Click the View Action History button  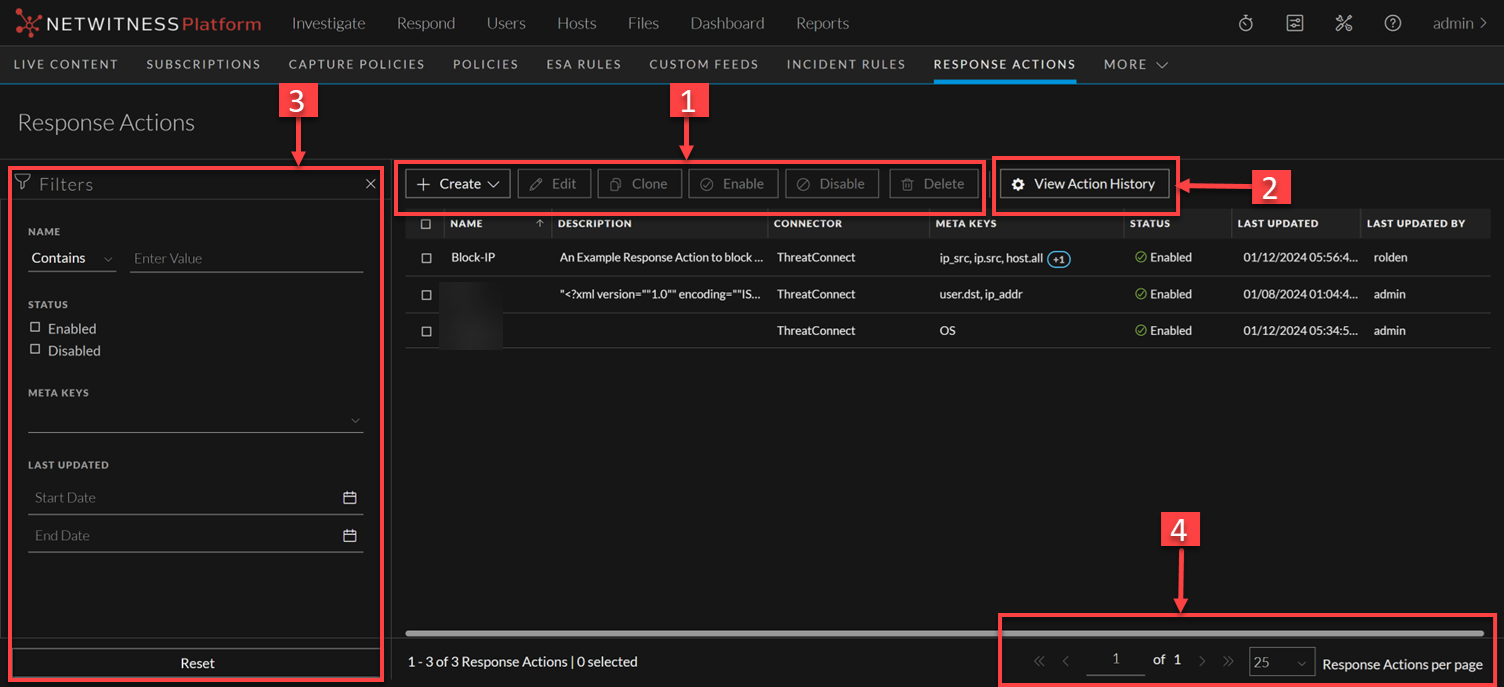(x=1084, y=184)
